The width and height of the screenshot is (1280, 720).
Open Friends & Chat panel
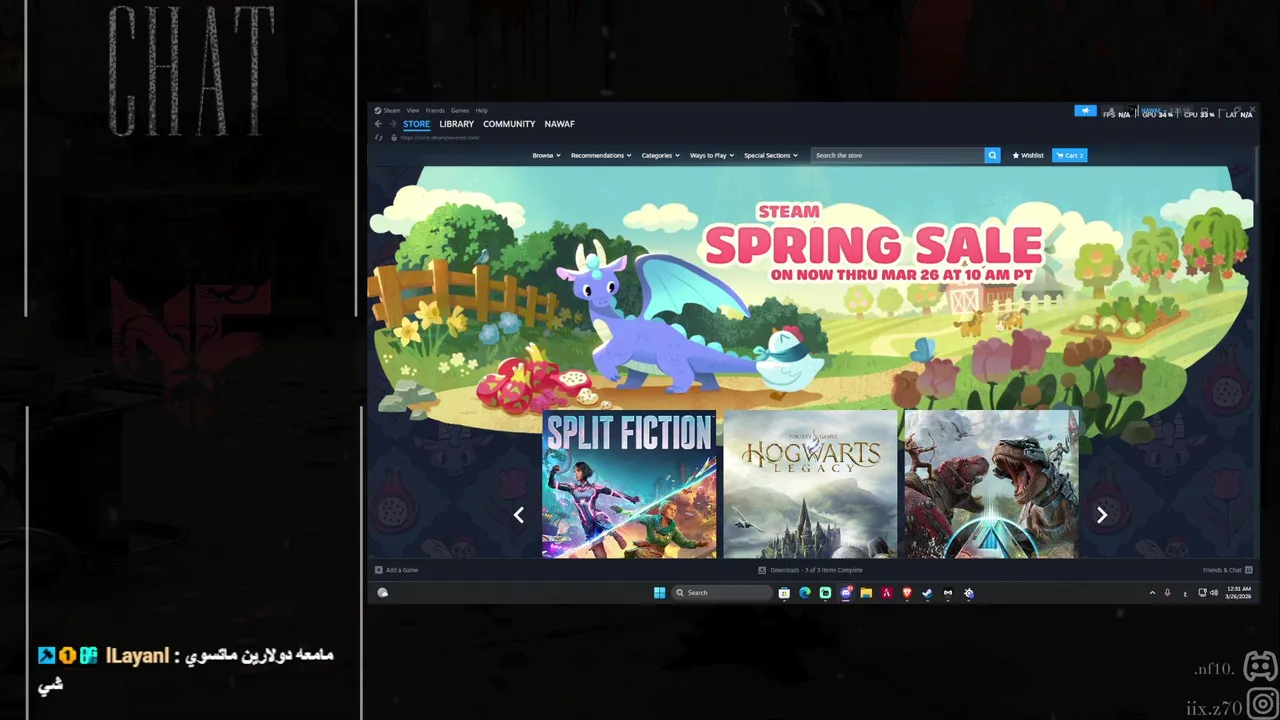1227,570
